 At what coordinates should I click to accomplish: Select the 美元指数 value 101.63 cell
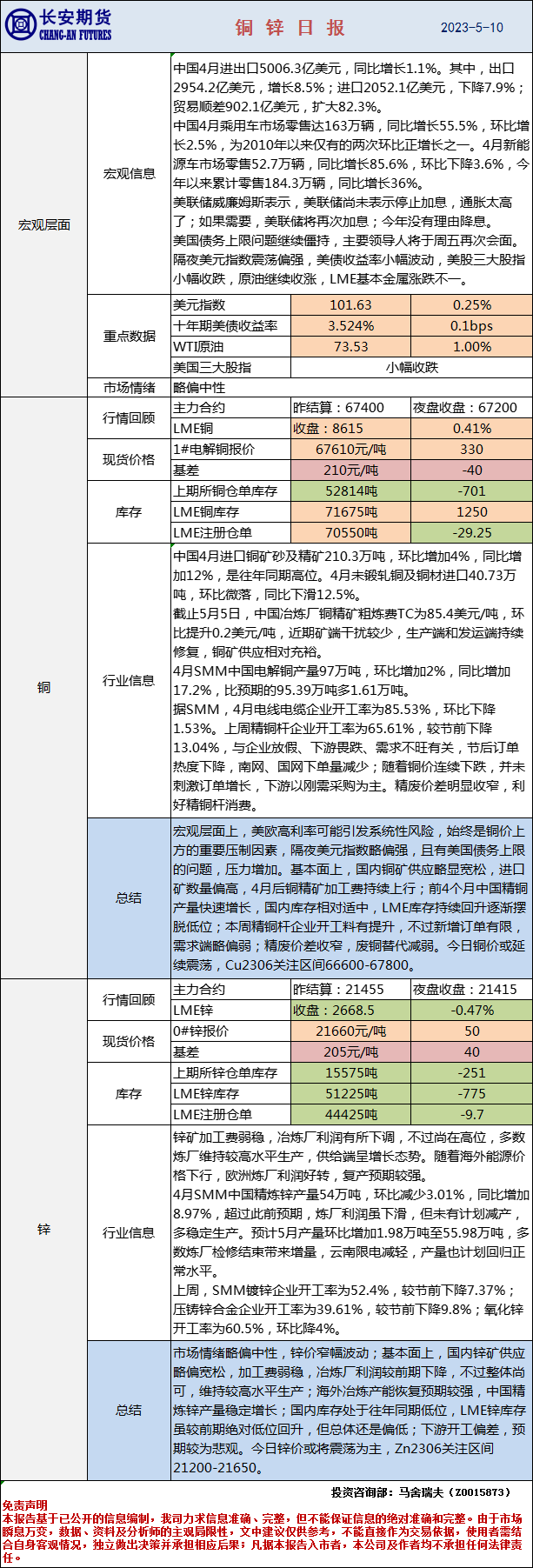tap(350, 305)
